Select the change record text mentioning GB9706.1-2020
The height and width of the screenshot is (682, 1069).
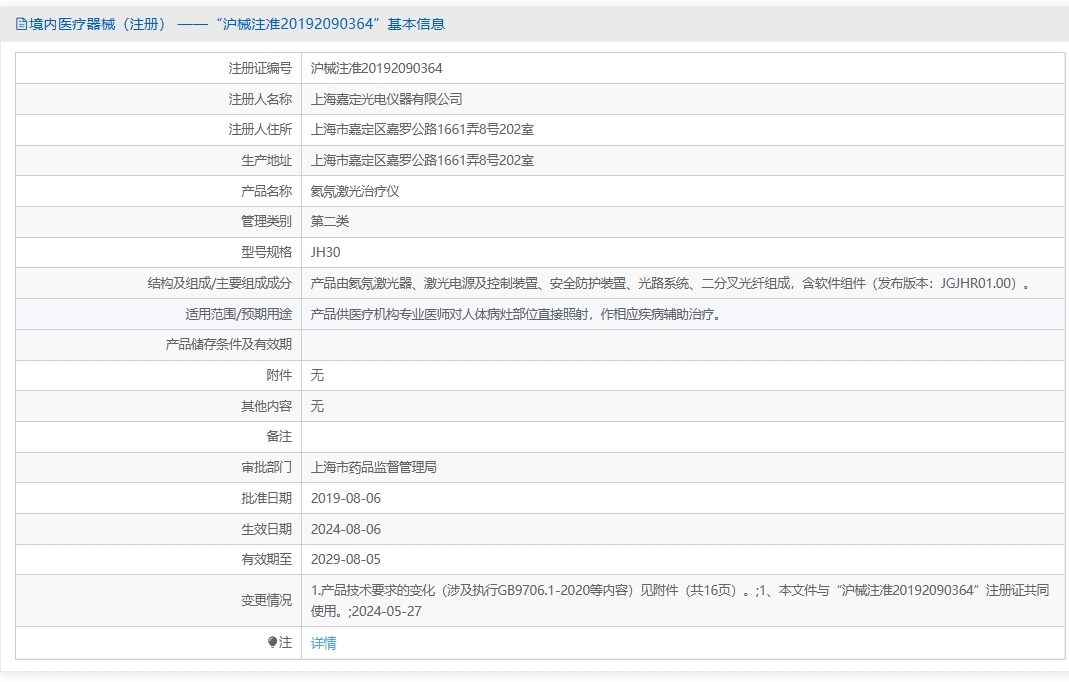(680, 601)
